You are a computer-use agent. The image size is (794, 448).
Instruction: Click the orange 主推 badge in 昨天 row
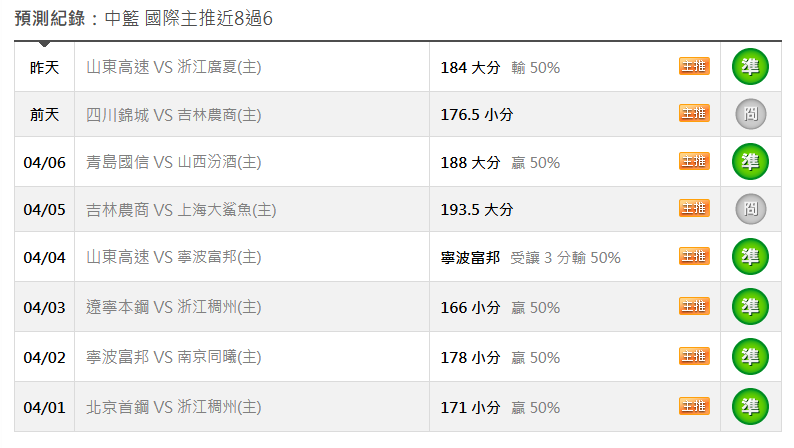[x=694, y=66]
